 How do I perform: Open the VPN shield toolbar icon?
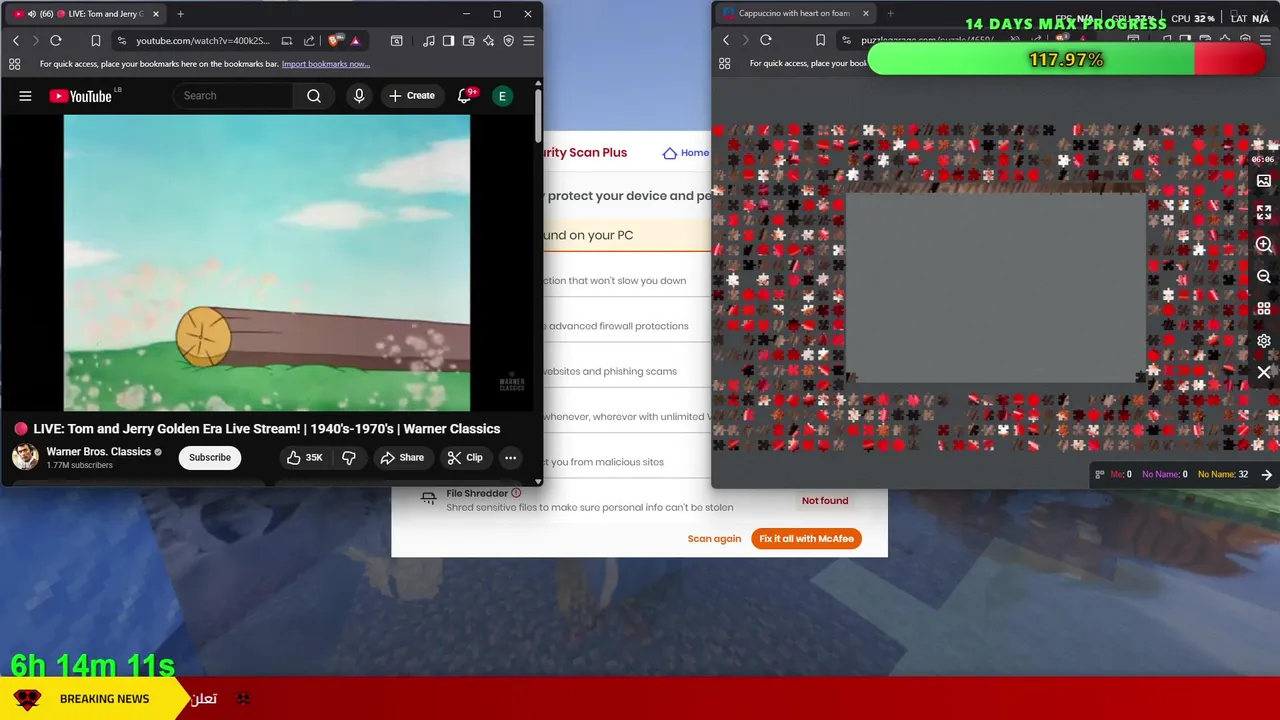[508, 41]
